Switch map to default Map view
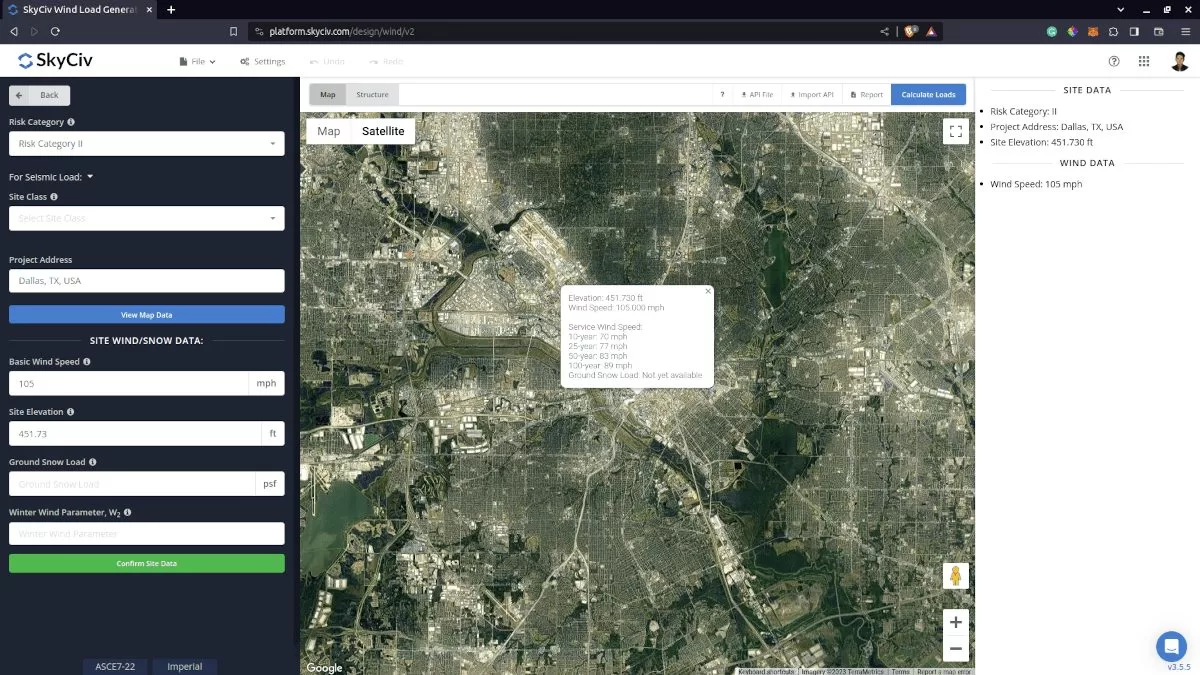1200x675 pixels. [x=329, y=131]
